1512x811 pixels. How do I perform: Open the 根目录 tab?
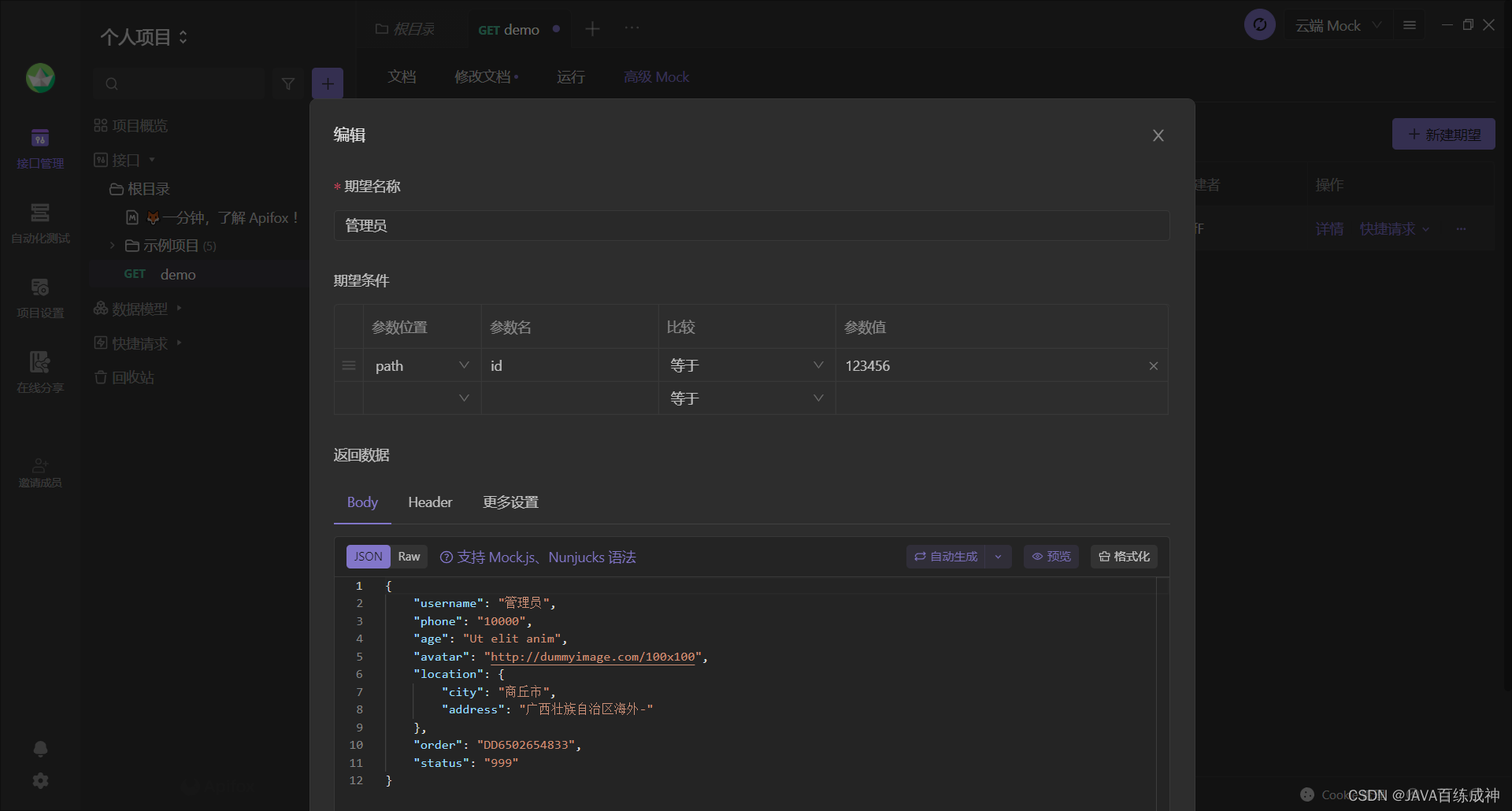click(x=406, y=29)
